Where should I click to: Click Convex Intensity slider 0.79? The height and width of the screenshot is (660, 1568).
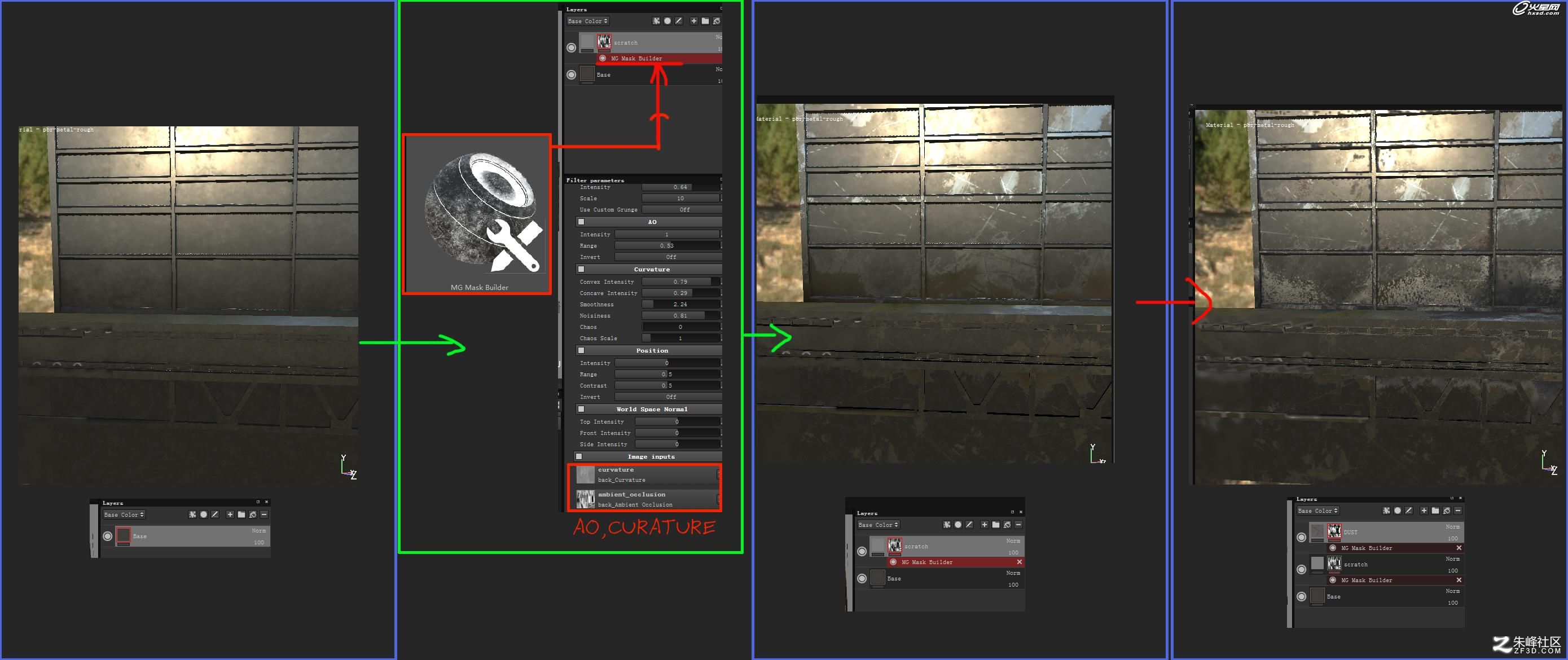pos(681,281)
